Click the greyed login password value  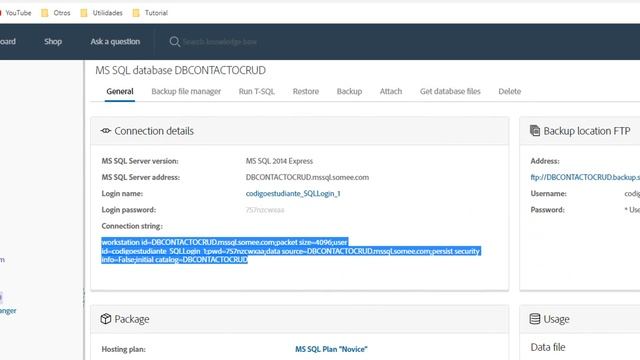tap(265, 210)
